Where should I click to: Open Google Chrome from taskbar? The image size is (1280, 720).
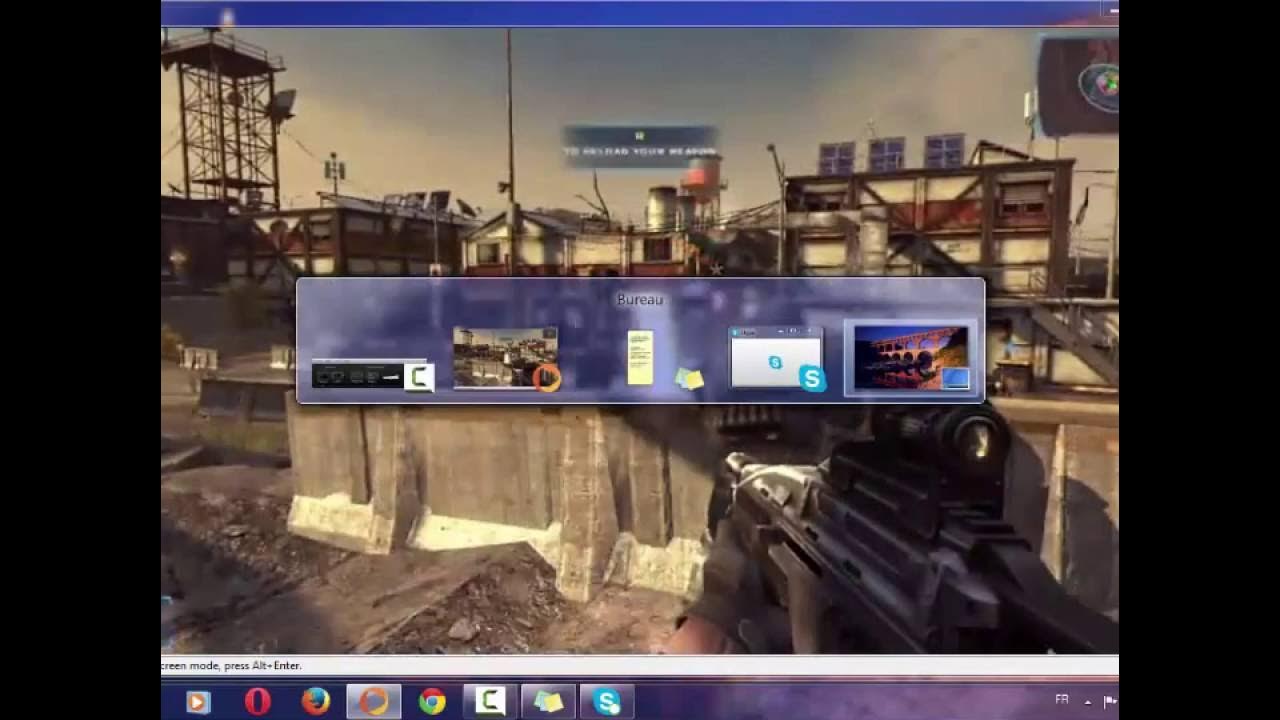(x=432, y=702)
